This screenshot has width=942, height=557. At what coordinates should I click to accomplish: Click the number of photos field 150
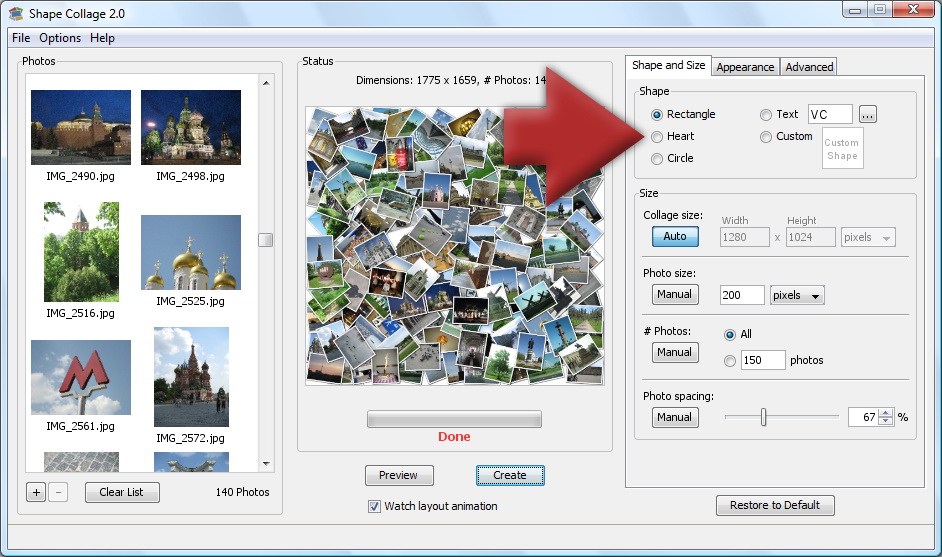(x=763, y=360)
